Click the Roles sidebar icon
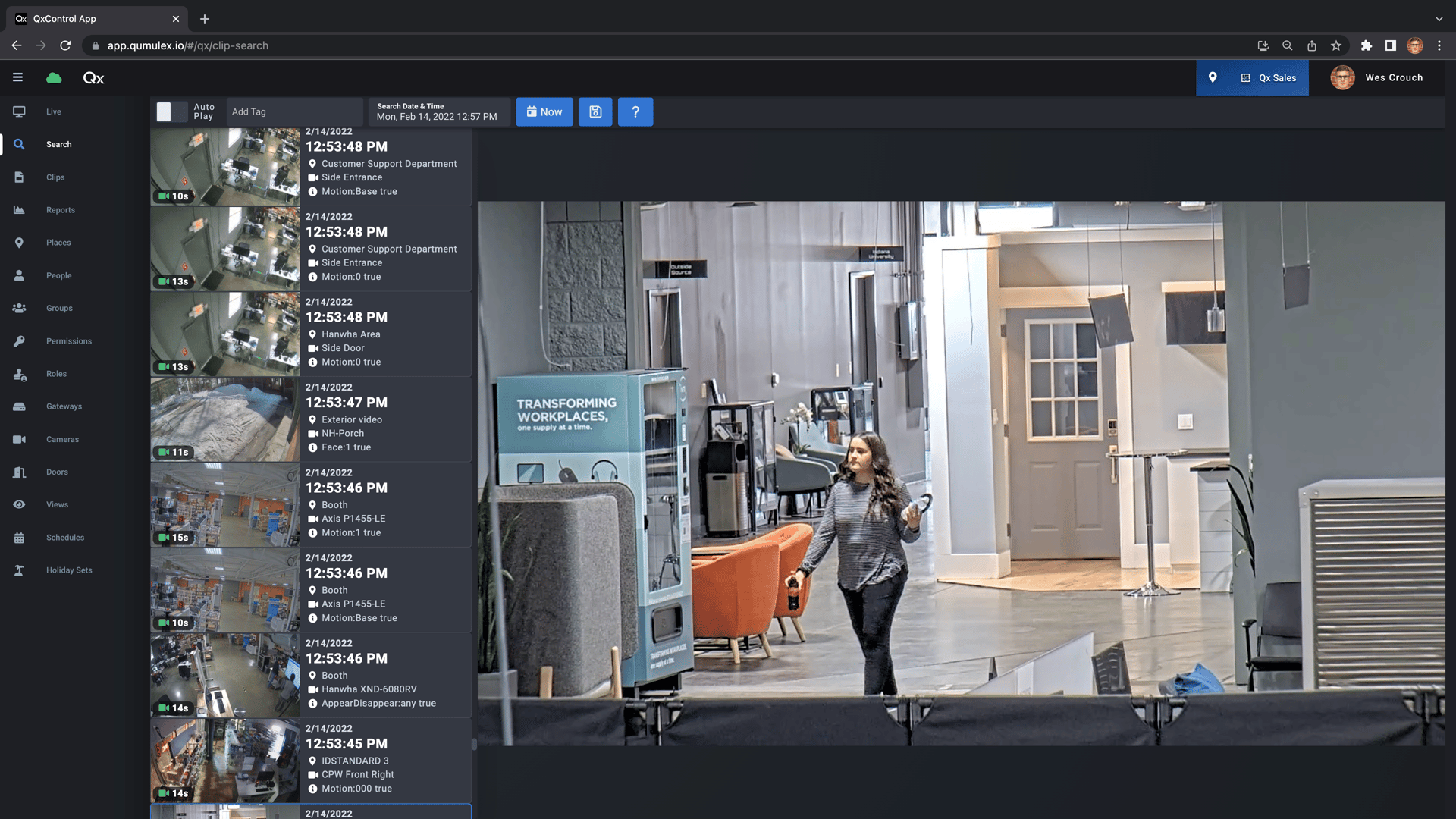1456x819 pixels. click(x=19, y=374)
